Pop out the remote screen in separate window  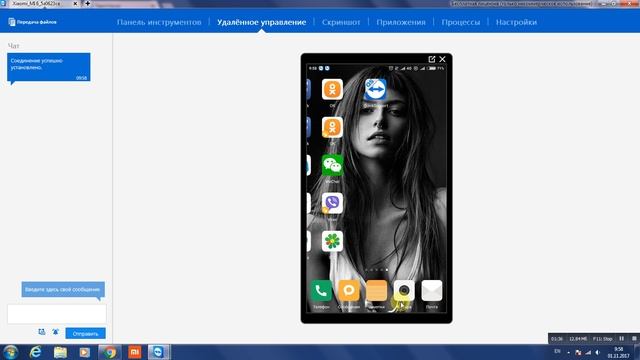(432, 59)
